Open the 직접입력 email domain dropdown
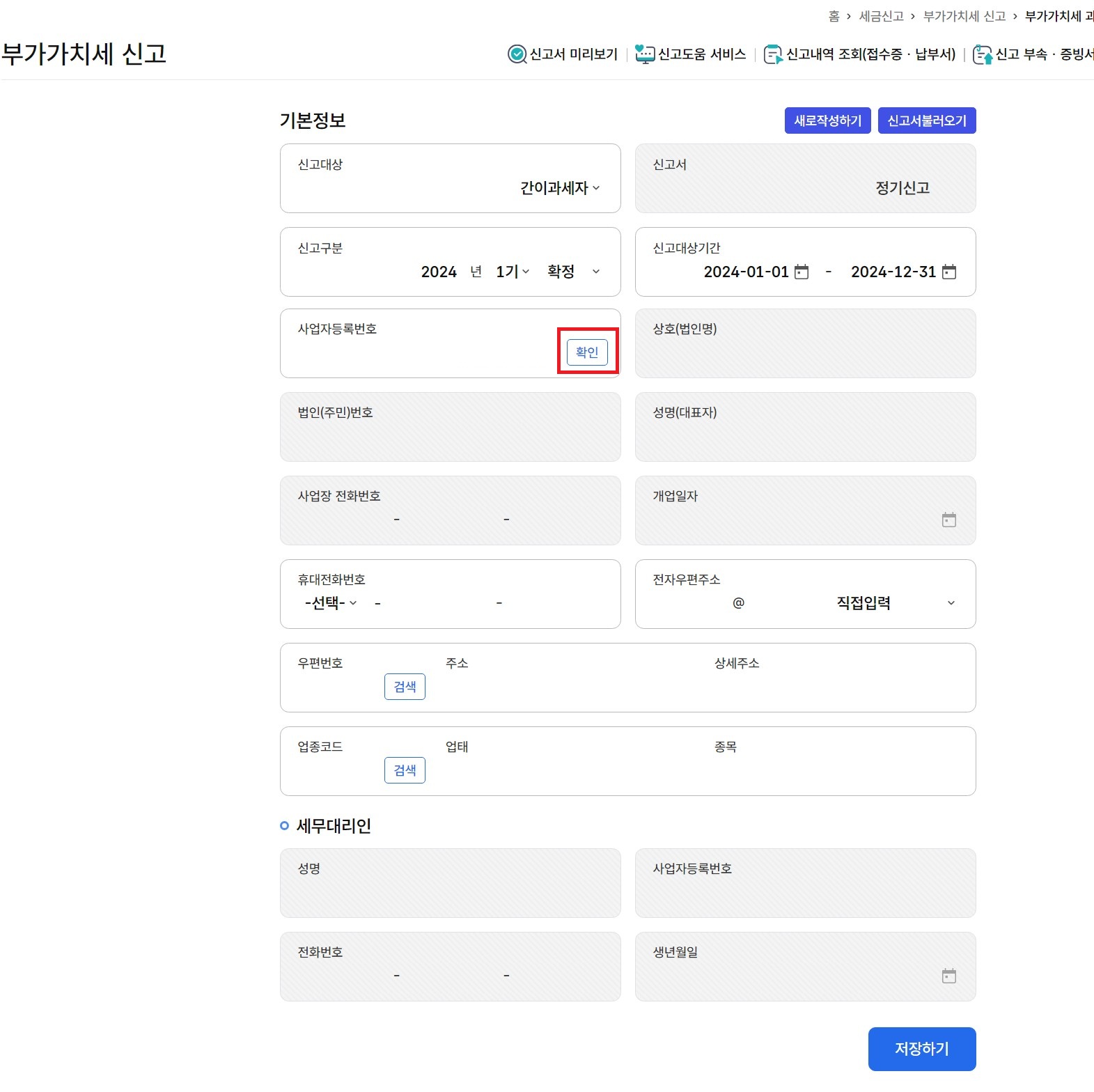 click(896, 603)
